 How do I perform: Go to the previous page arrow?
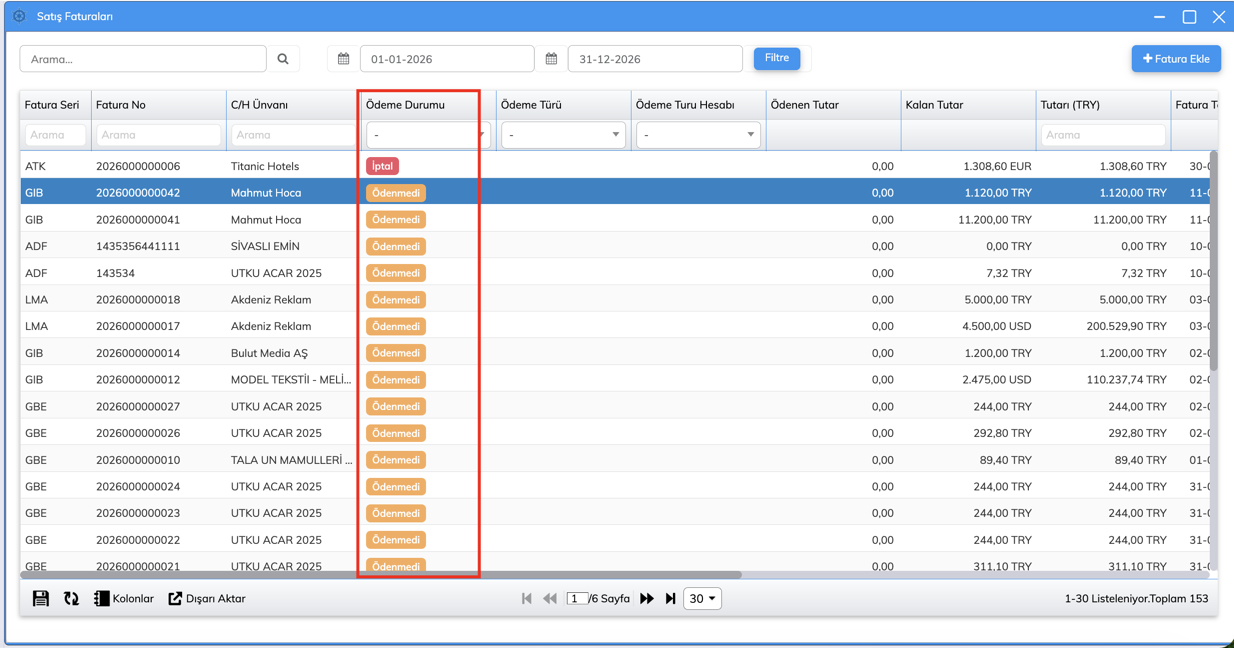pos(550,599)
